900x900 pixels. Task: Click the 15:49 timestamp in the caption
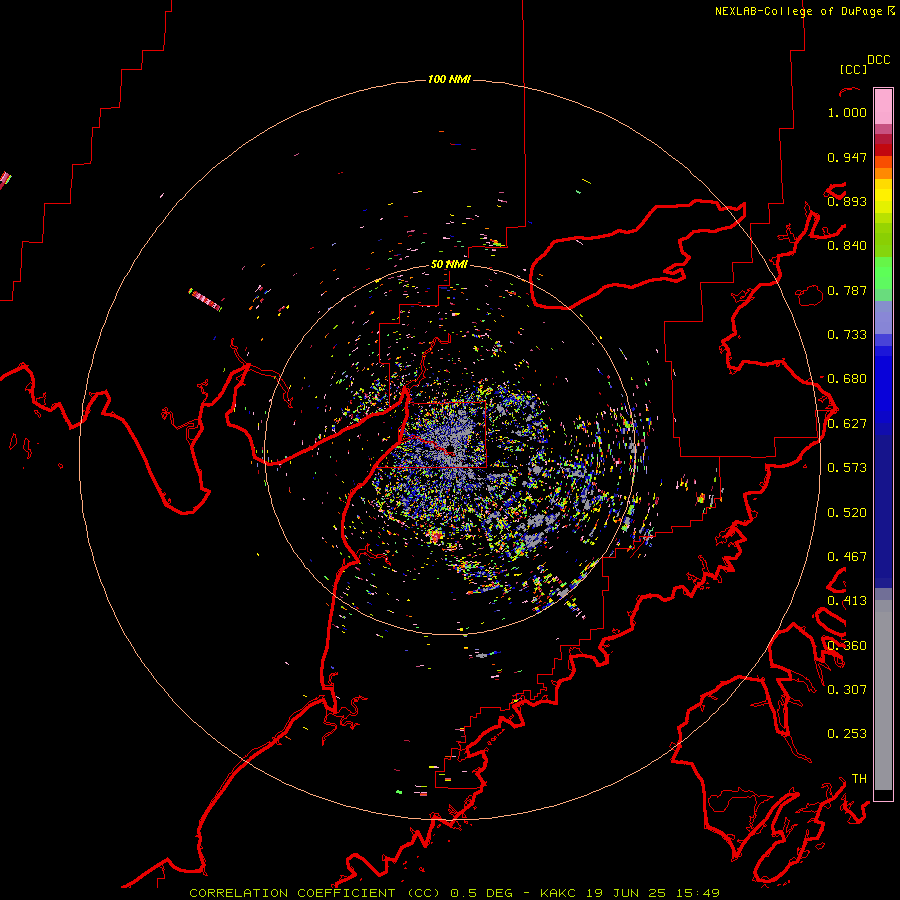(697, 893)
